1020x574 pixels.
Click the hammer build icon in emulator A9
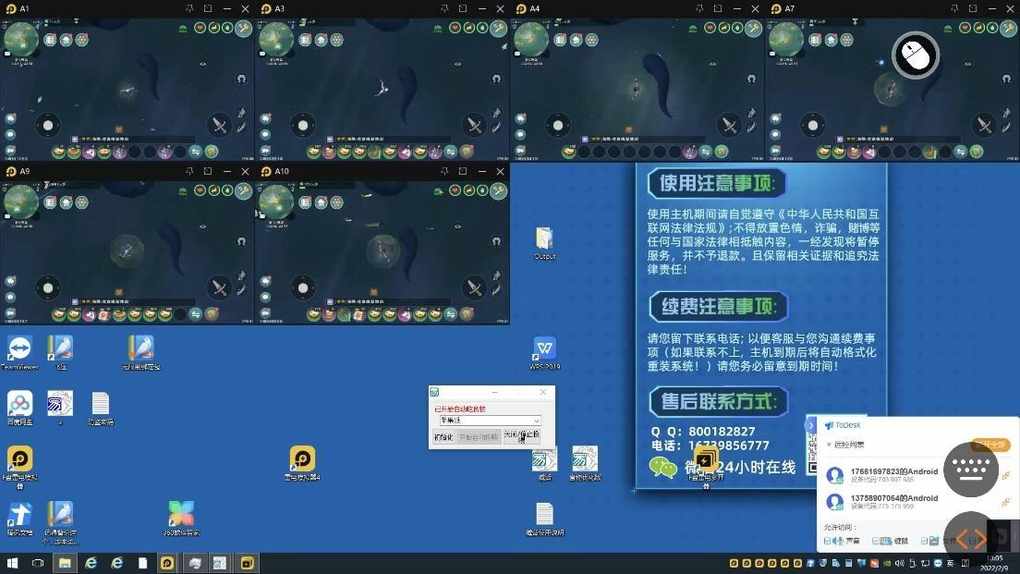pos(243,191)
